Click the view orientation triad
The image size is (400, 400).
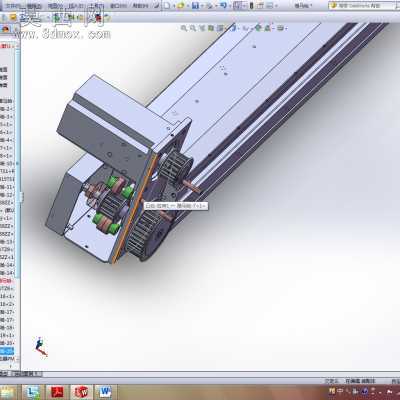click(x=41, y=347)
